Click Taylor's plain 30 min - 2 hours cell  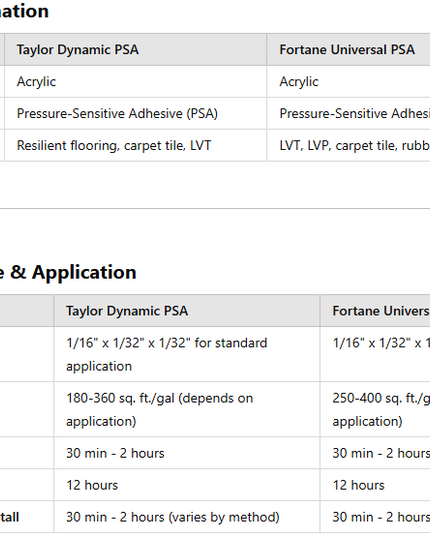point(187,453)
